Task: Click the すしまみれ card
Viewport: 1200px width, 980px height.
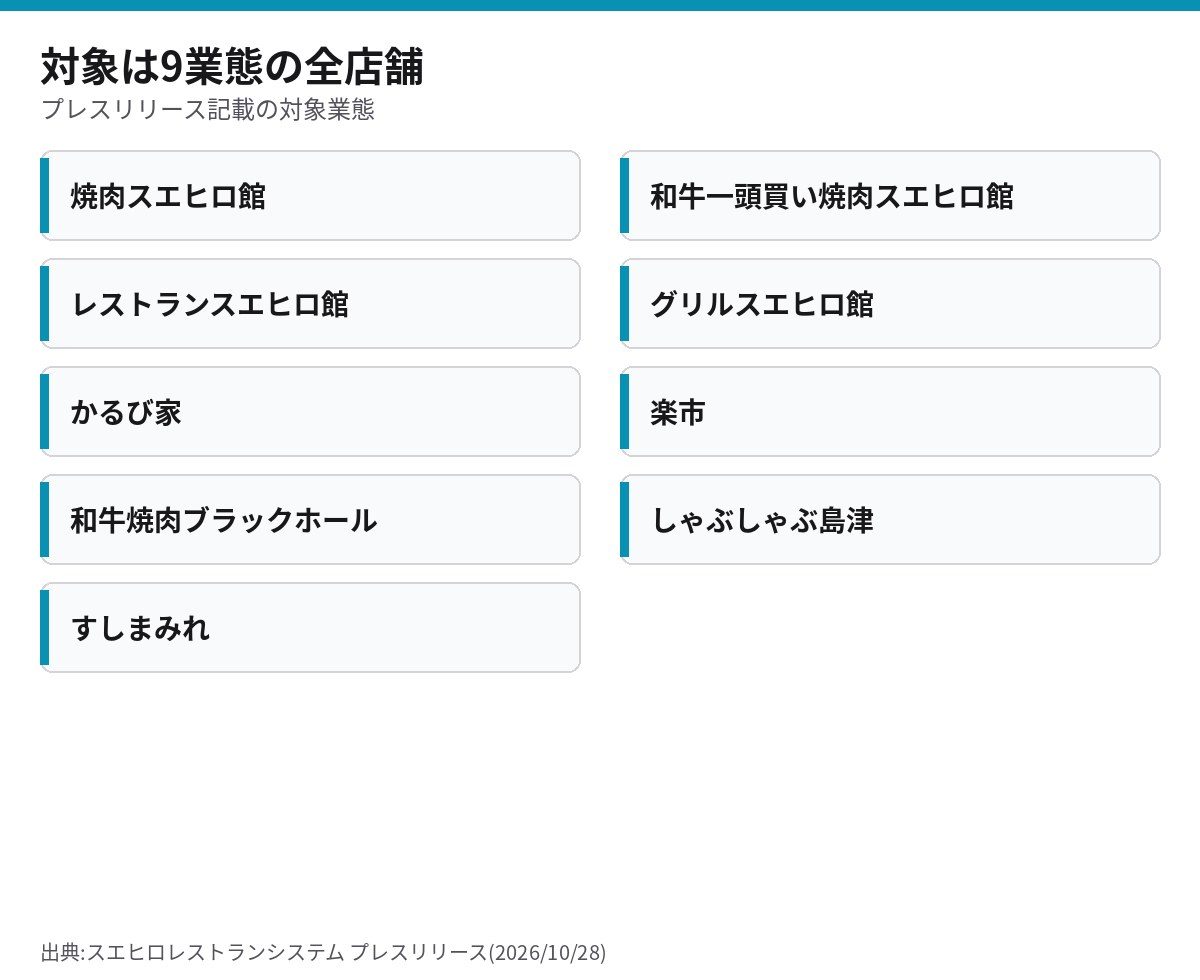Action: 310,628
